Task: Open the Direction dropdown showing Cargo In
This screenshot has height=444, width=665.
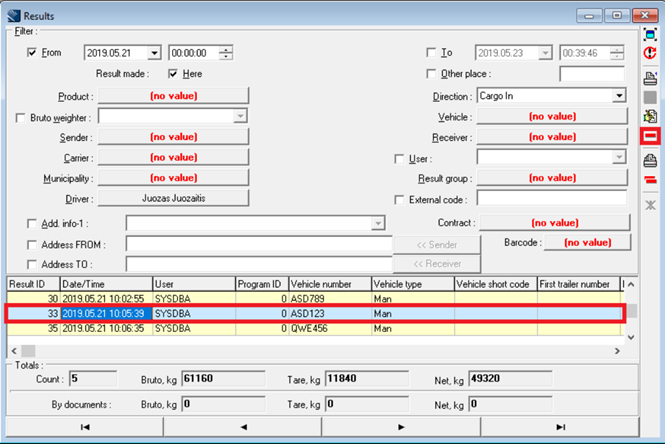Action: [x=619, y=96]
